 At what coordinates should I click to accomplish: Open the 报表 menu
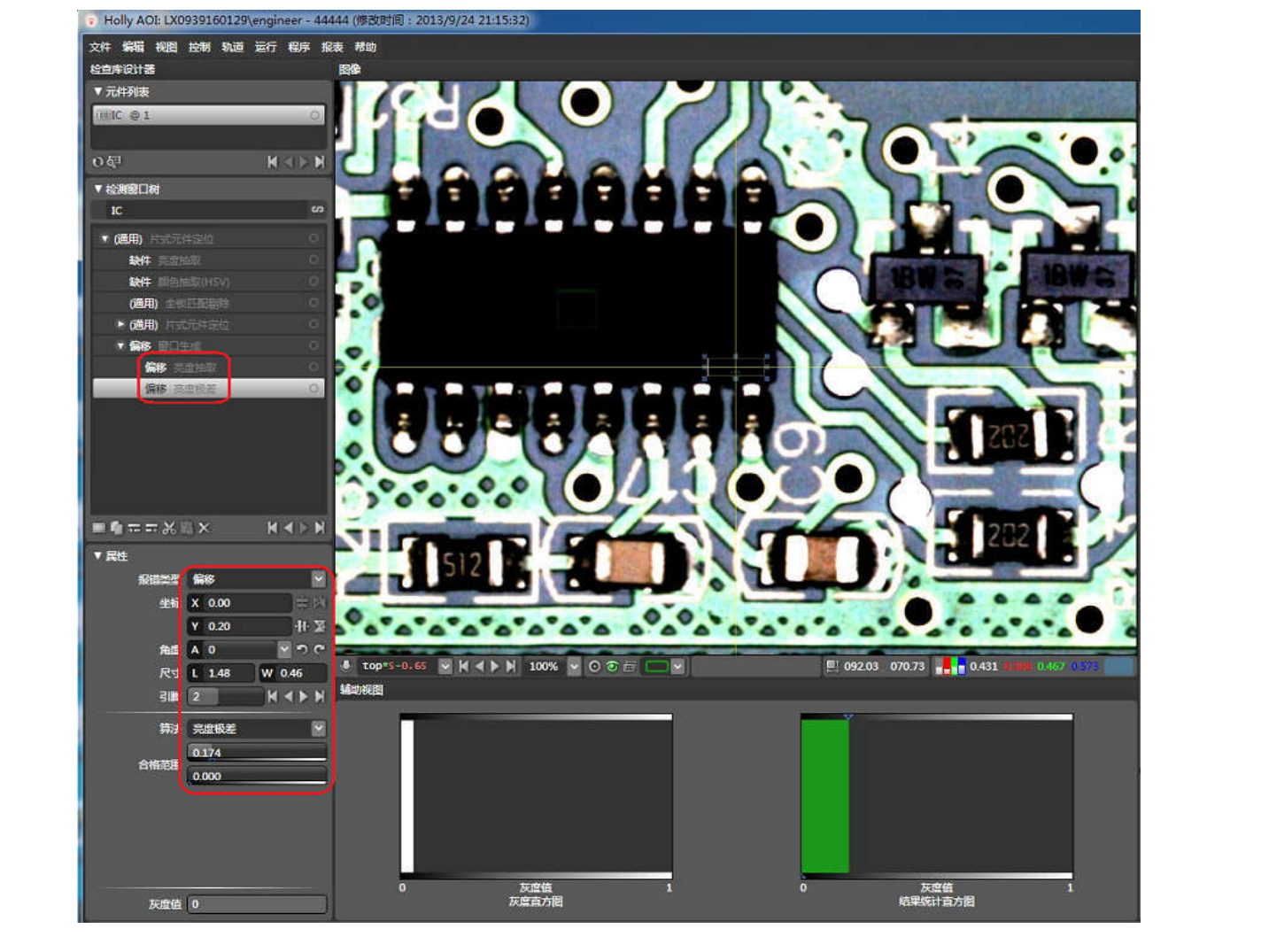332,47
